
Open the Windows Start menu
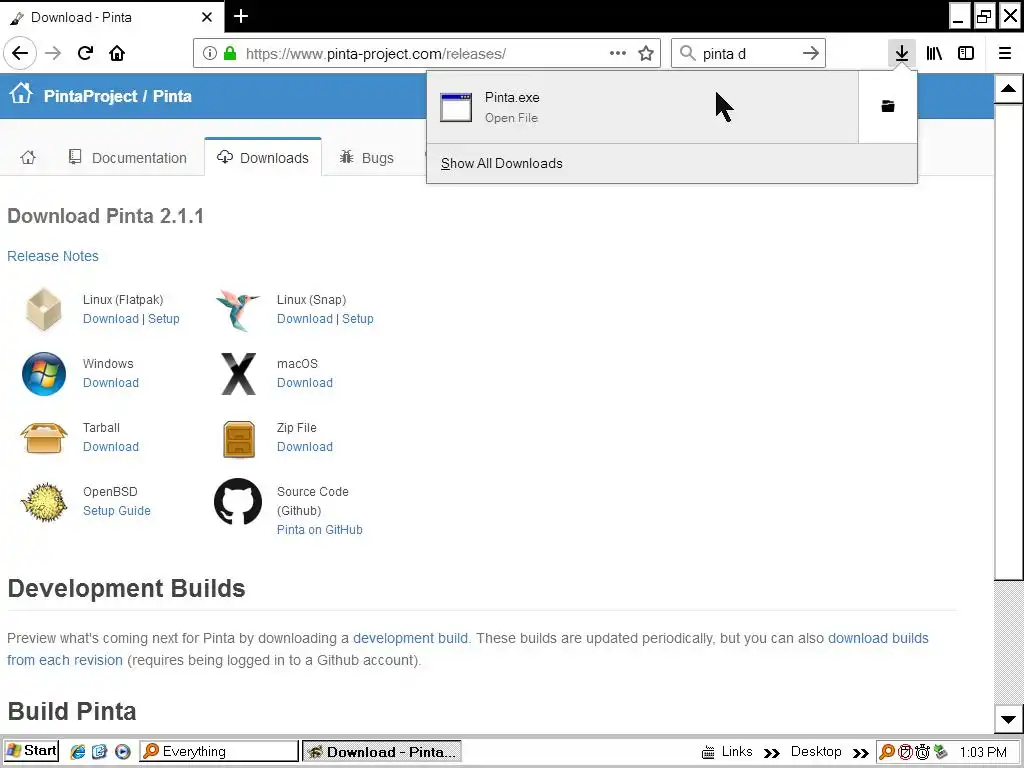(31, 751)
